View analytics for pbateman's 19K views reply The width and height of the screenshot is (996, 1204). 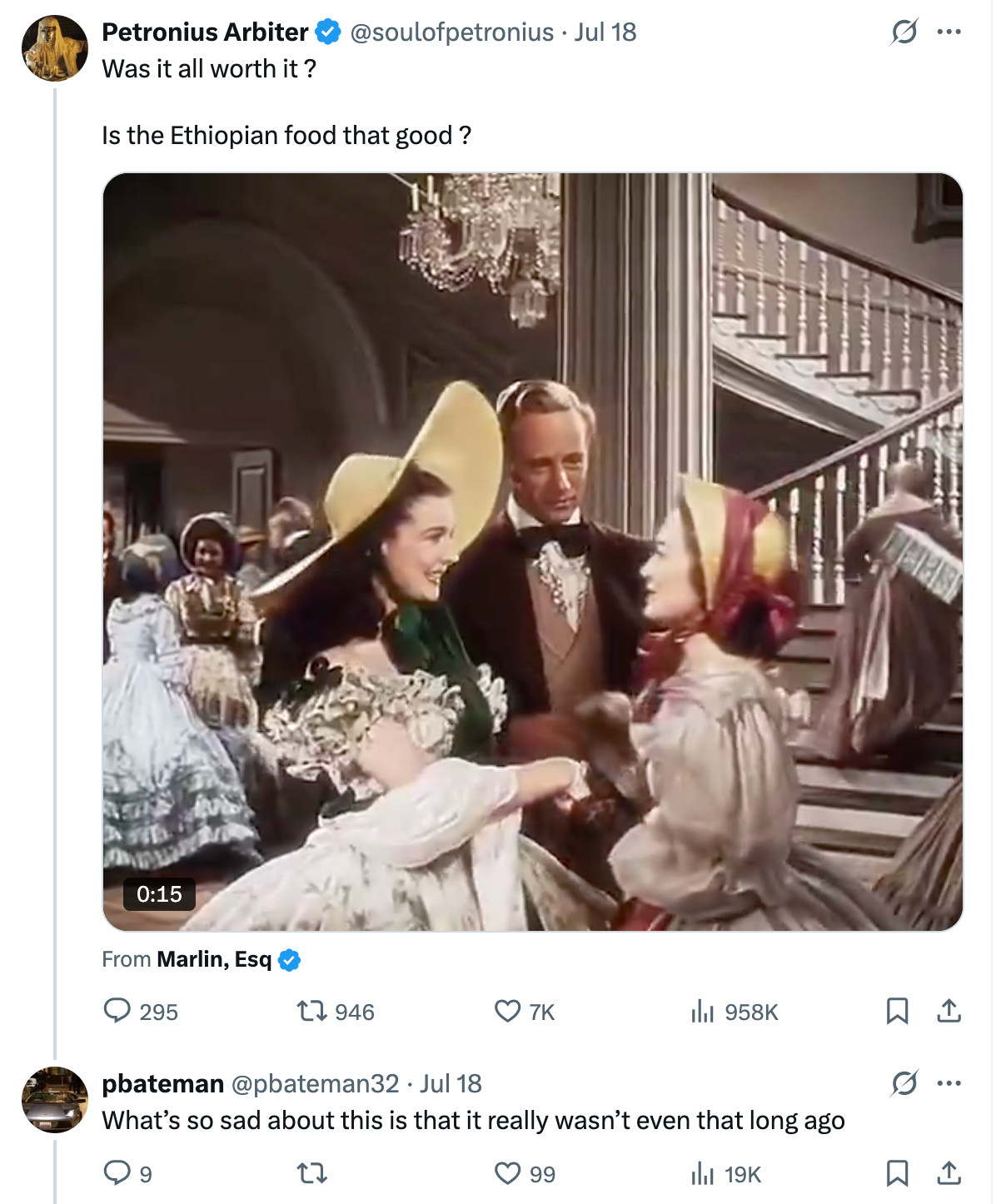703,1173
